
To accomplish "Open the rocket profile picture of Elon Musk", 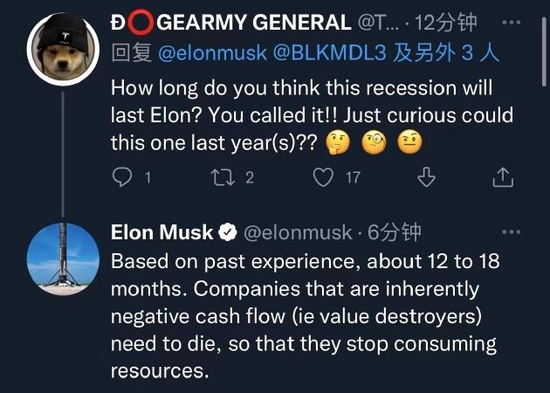I will tap(63, 259).
